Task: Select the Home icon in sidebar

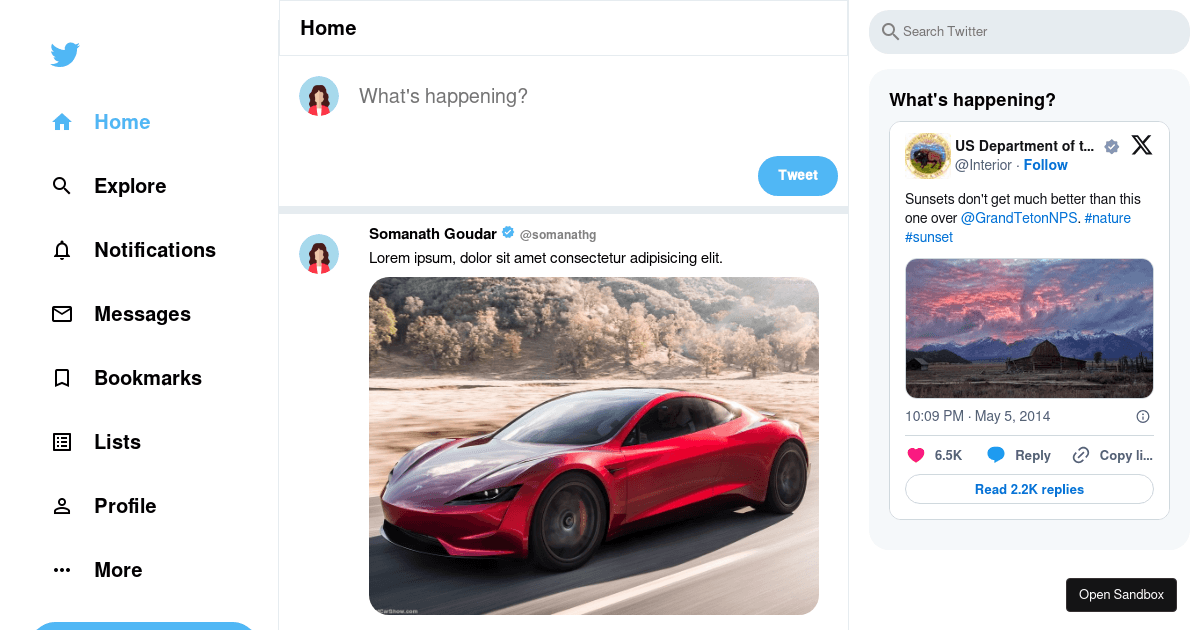Action: [x=61, y=121]
